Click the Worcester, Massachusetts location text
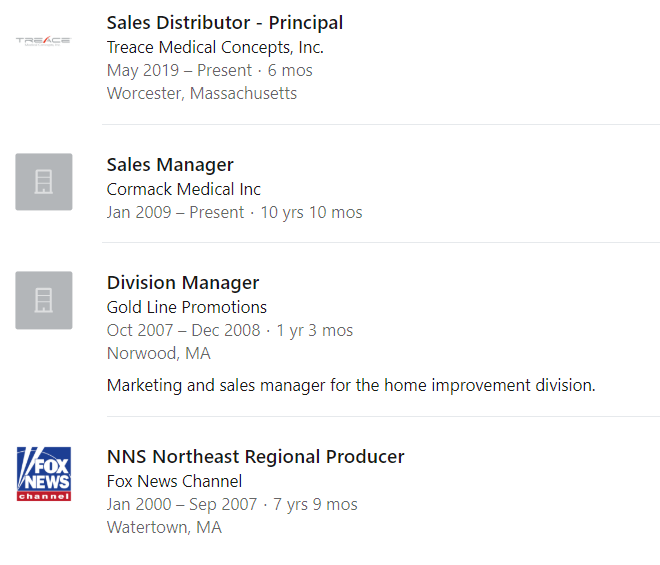Image resolution: width=660 pixels, height=565 pixels. point(202,93)
